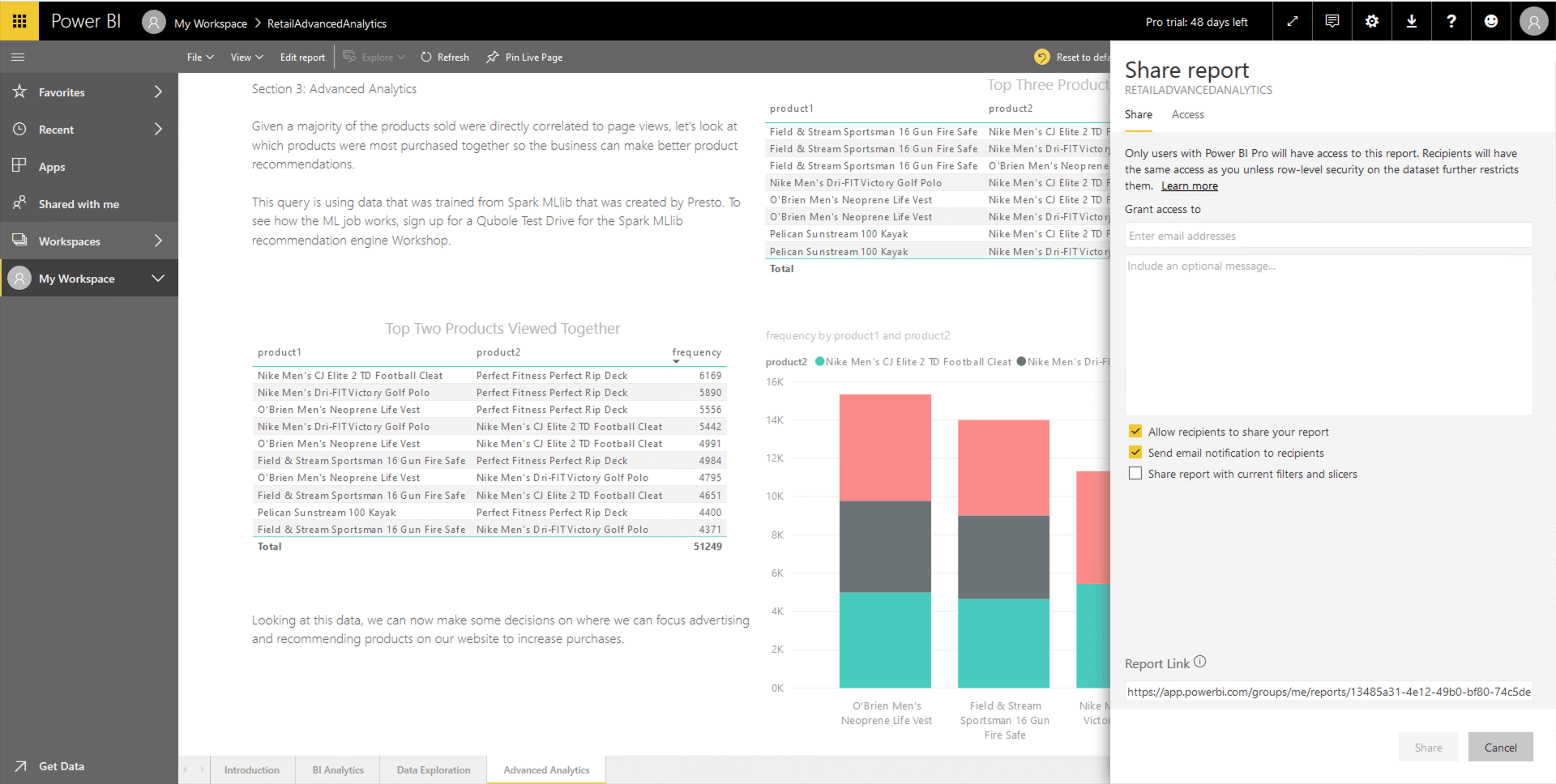Screen dimensions: 1556x784
Task: Click the Shared with me person icon
Action: click(19, 203)
